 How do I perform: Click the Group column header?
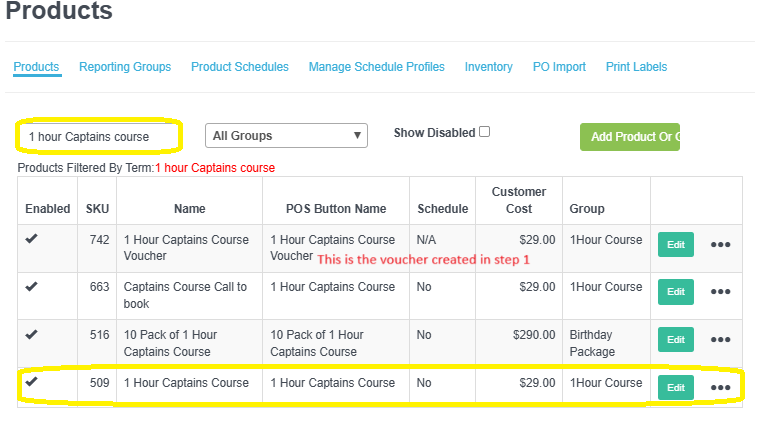[587, 209]
